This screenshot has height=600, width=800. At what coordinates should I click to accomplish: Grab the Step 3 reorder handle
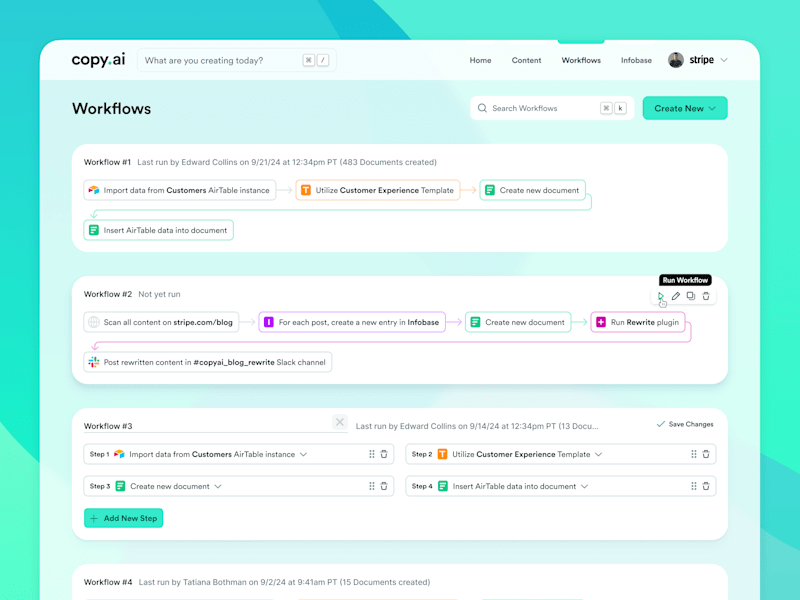[x=371, y=486]
